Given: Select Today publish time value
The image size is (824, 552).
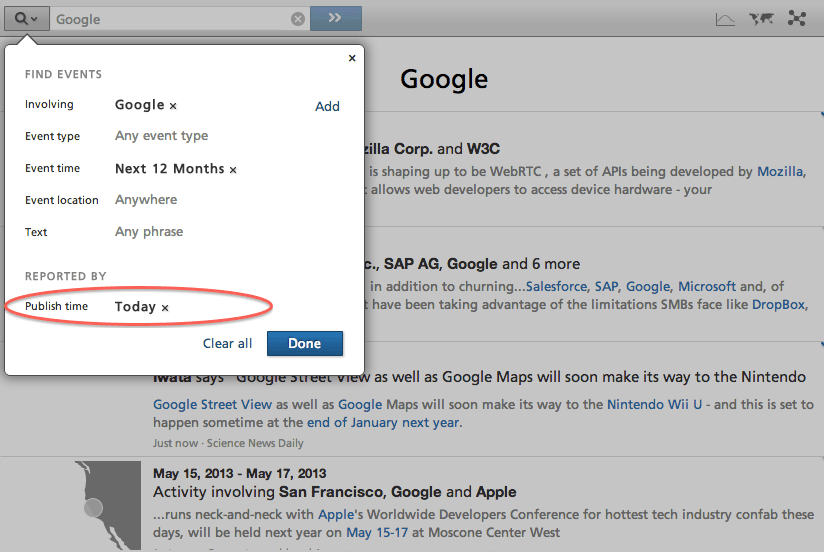Looking at the screenshot, I should tap(135, 306).
